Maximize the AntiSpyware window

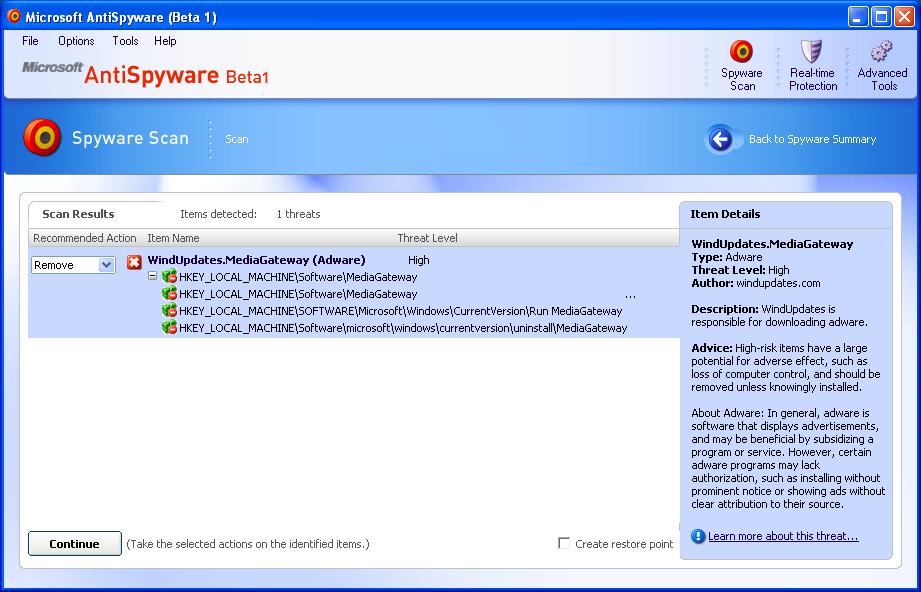(881, 16)
